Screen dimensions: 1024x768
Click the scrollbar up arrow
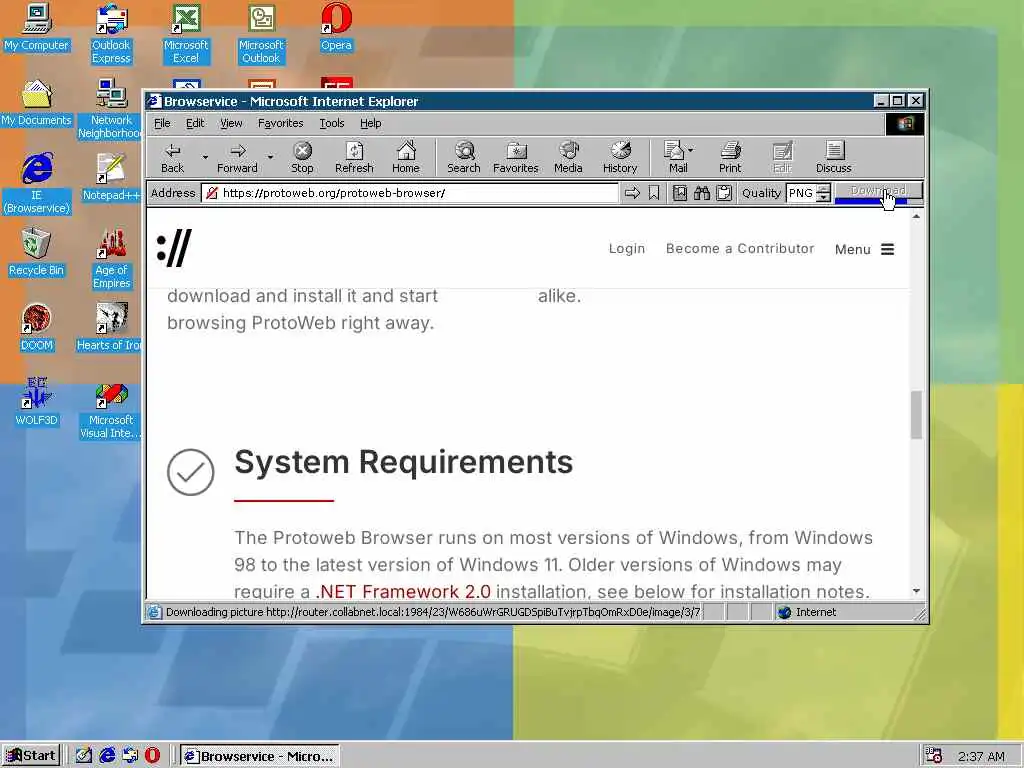point(916,216)
